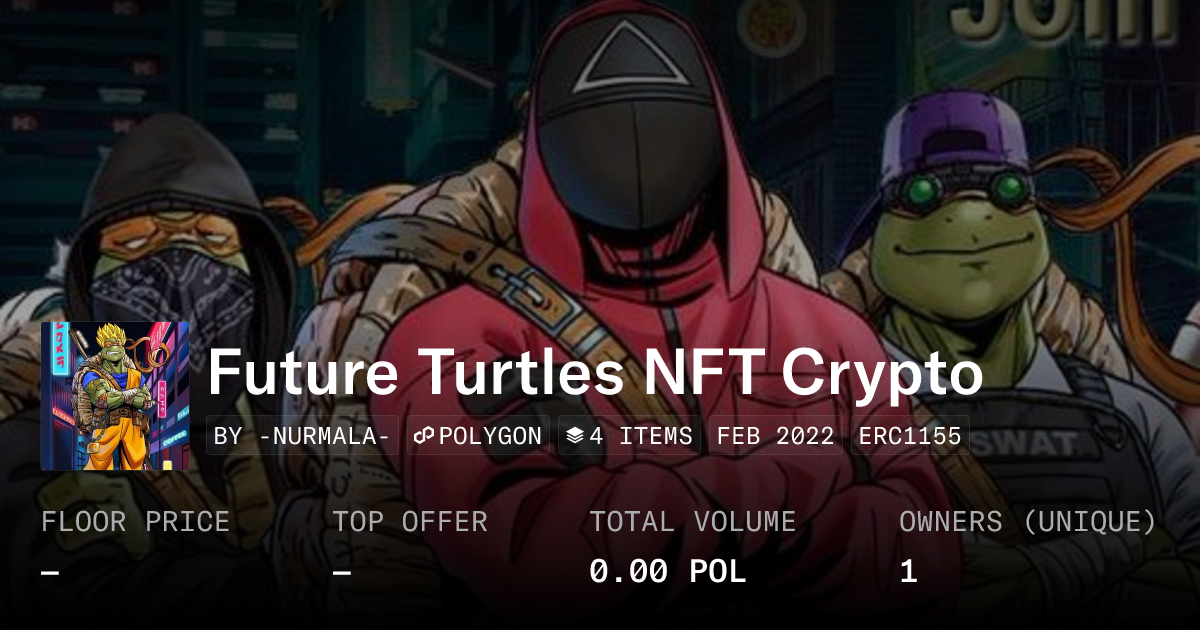Image resolution: width=1200 pixels, height=630 pixels.
Task: Click the FLOOR PRICE label
Action: (135, 522)
